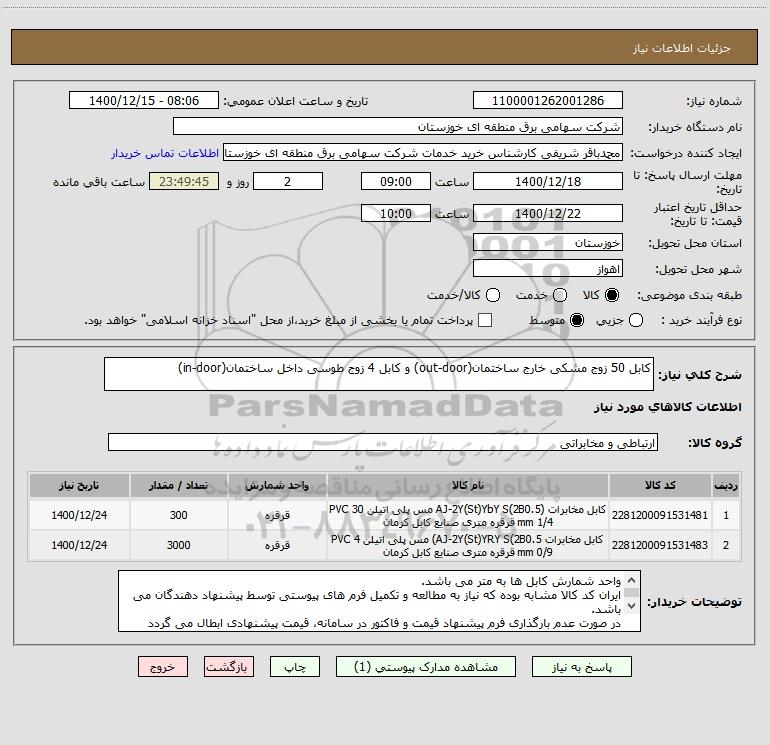The width and height of the screenshot is (770, 745).
Task: Select the کالا/خدمت radio button
Action: click(493, 295)
